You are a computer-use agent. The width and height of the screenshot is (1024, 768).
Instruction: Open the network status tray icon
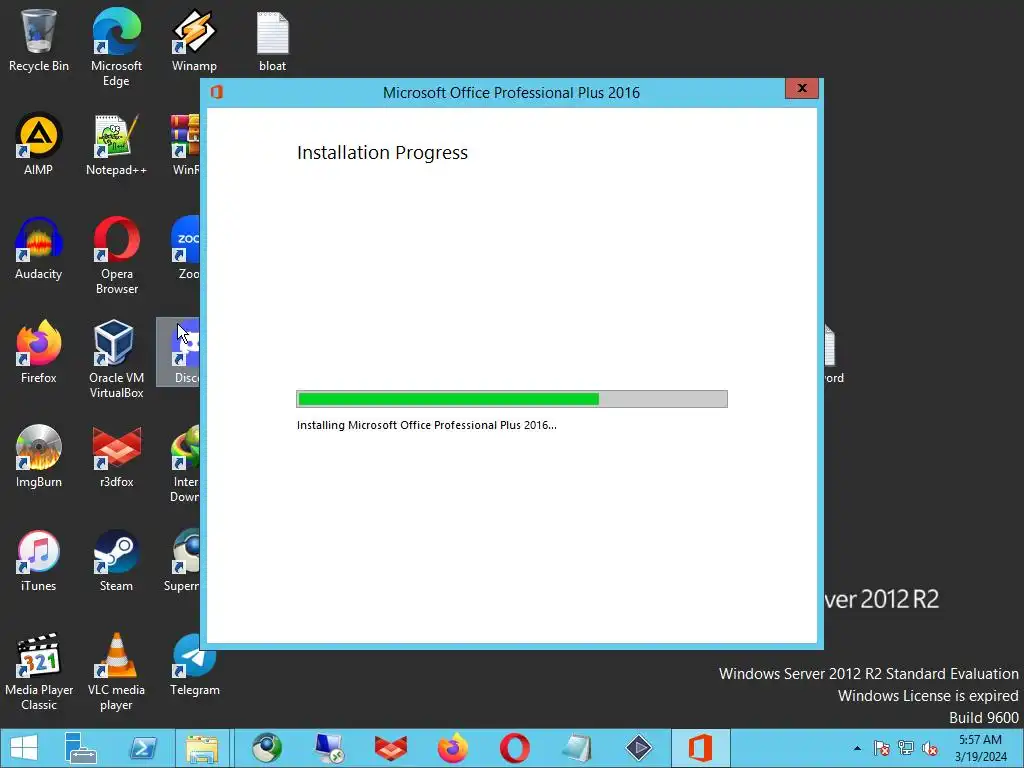[x=905, y=748]
